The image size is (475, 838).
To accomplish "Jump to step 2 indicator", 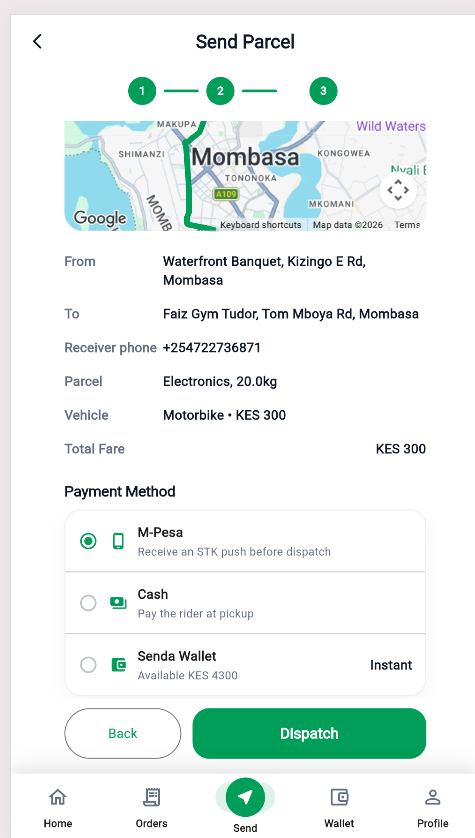I will (x=220, y=91).
